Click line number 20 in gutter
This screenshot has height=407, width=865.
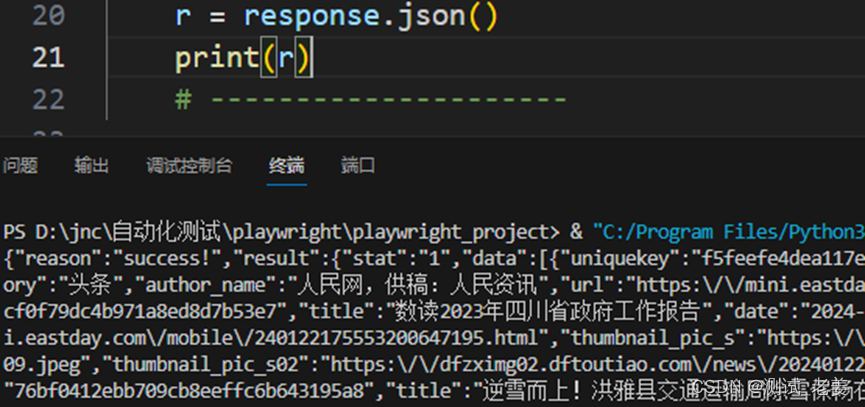click(x=49, y=16)
